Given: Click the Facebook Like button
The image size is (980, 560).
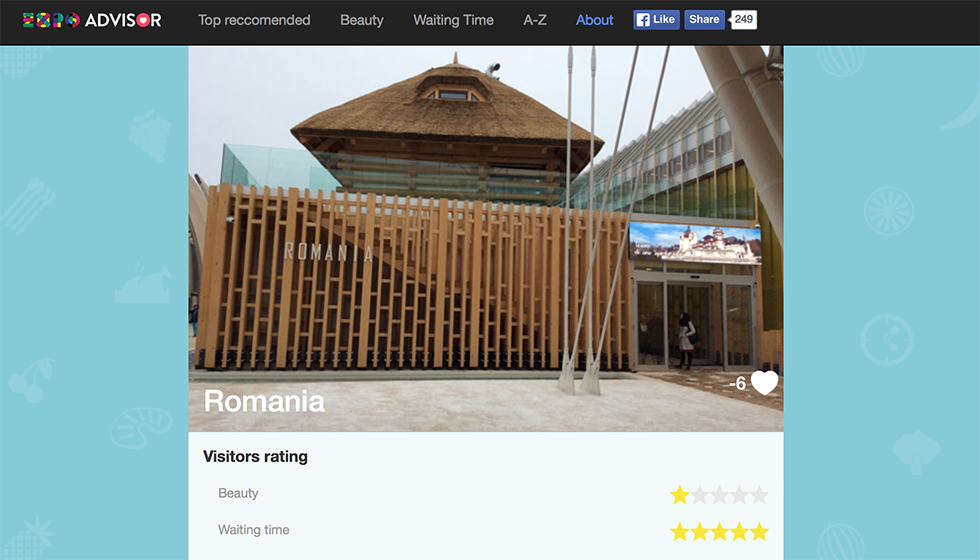Looking at the screenshot, I should point(656,20).
